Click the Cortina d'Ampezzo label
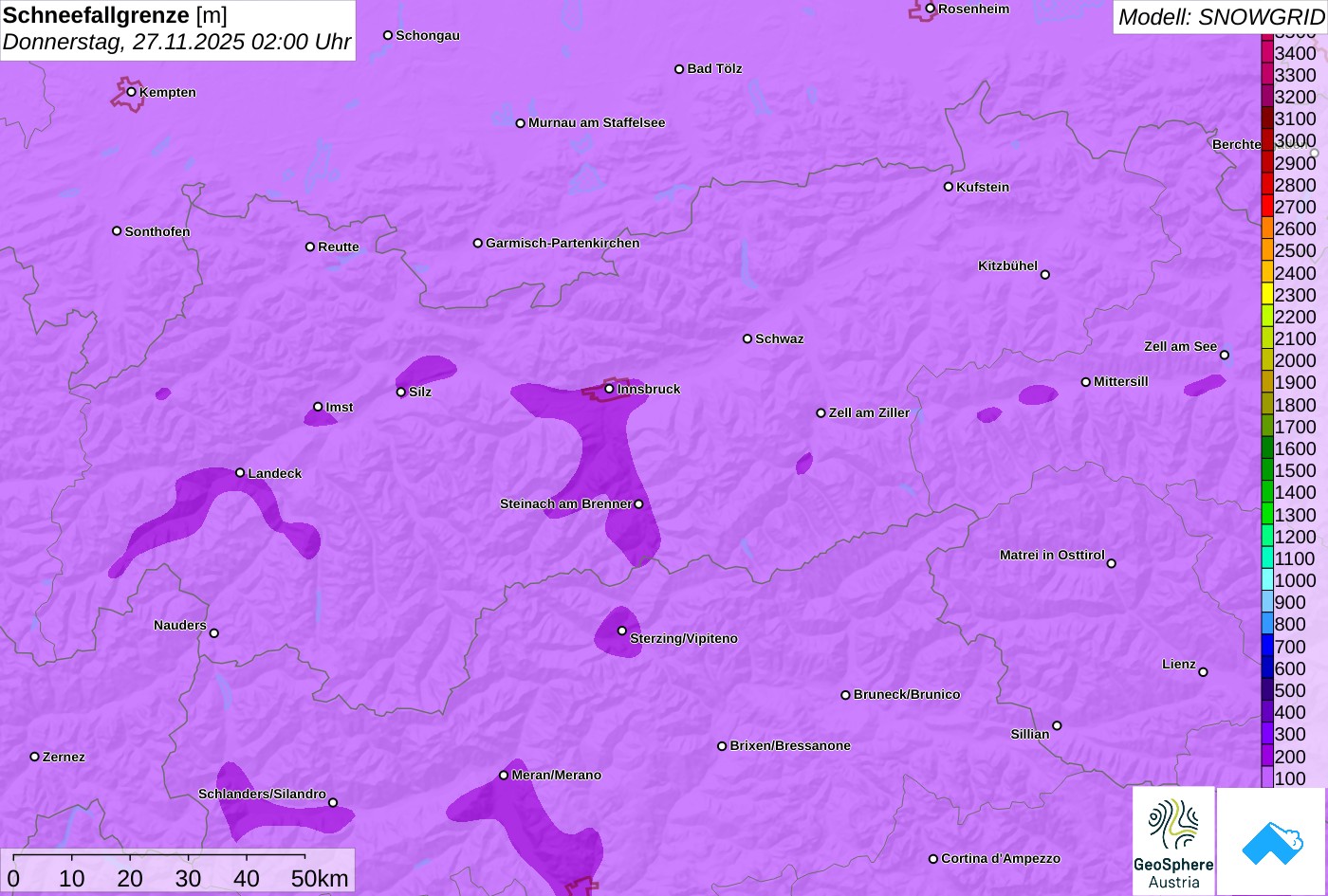Image resolution: width=1328 pixels, height=896 pixels. (1001, 859)
